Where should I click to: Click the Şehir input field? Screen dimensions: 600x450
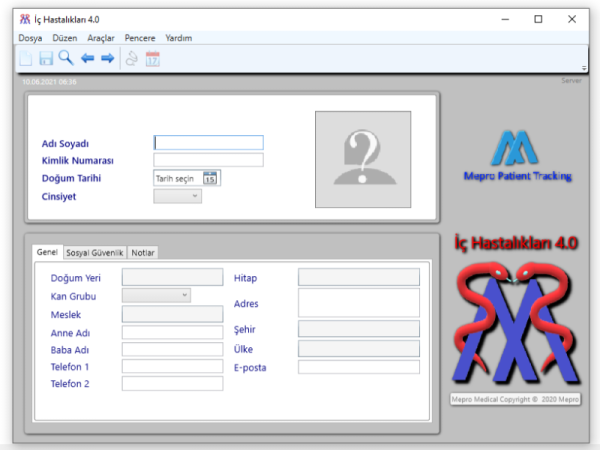coord(359,329)
